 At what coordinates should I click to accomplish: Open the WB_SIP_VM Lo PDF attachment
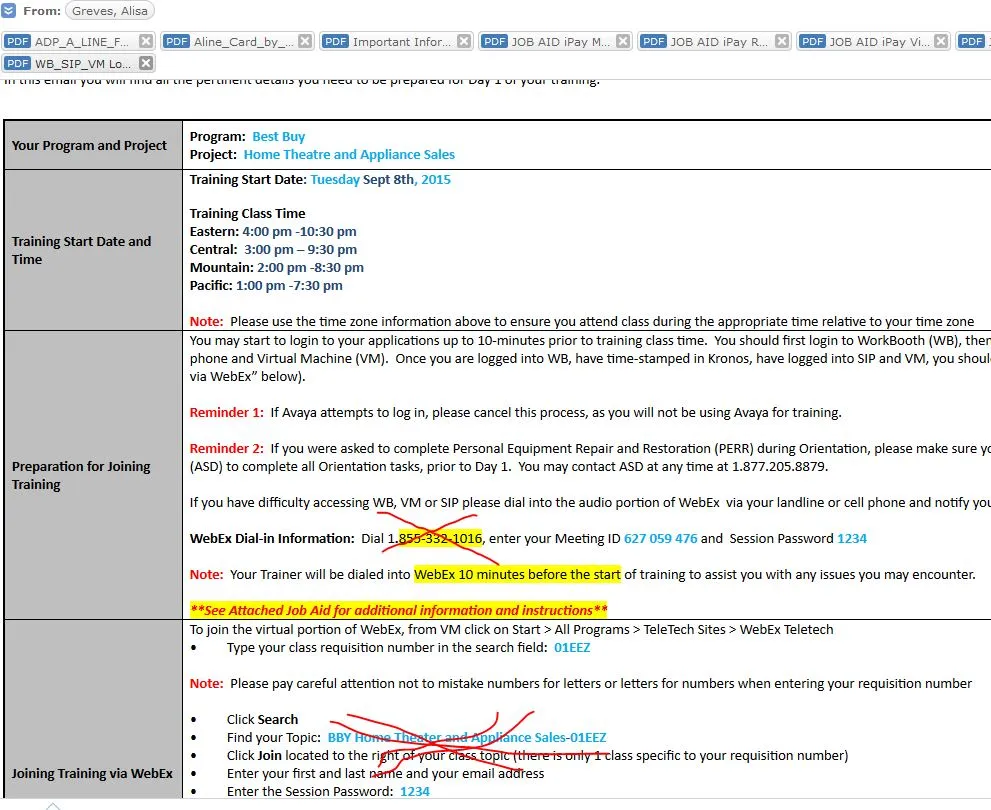click(80, 64)
